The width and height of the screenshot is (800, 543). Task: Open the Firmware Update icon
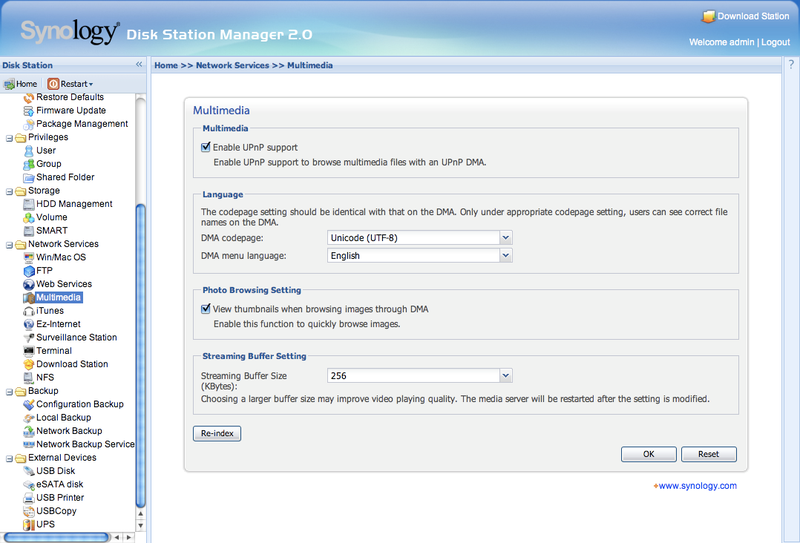click(29, 111)
